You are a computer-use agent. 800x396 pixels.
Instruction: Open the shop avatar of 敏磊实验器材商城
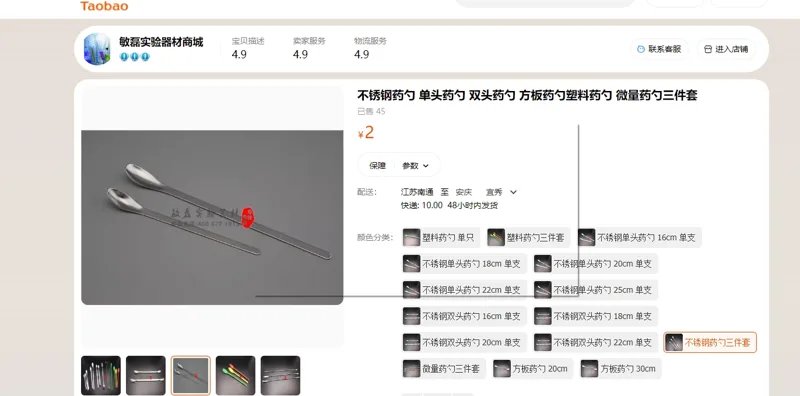97,49
